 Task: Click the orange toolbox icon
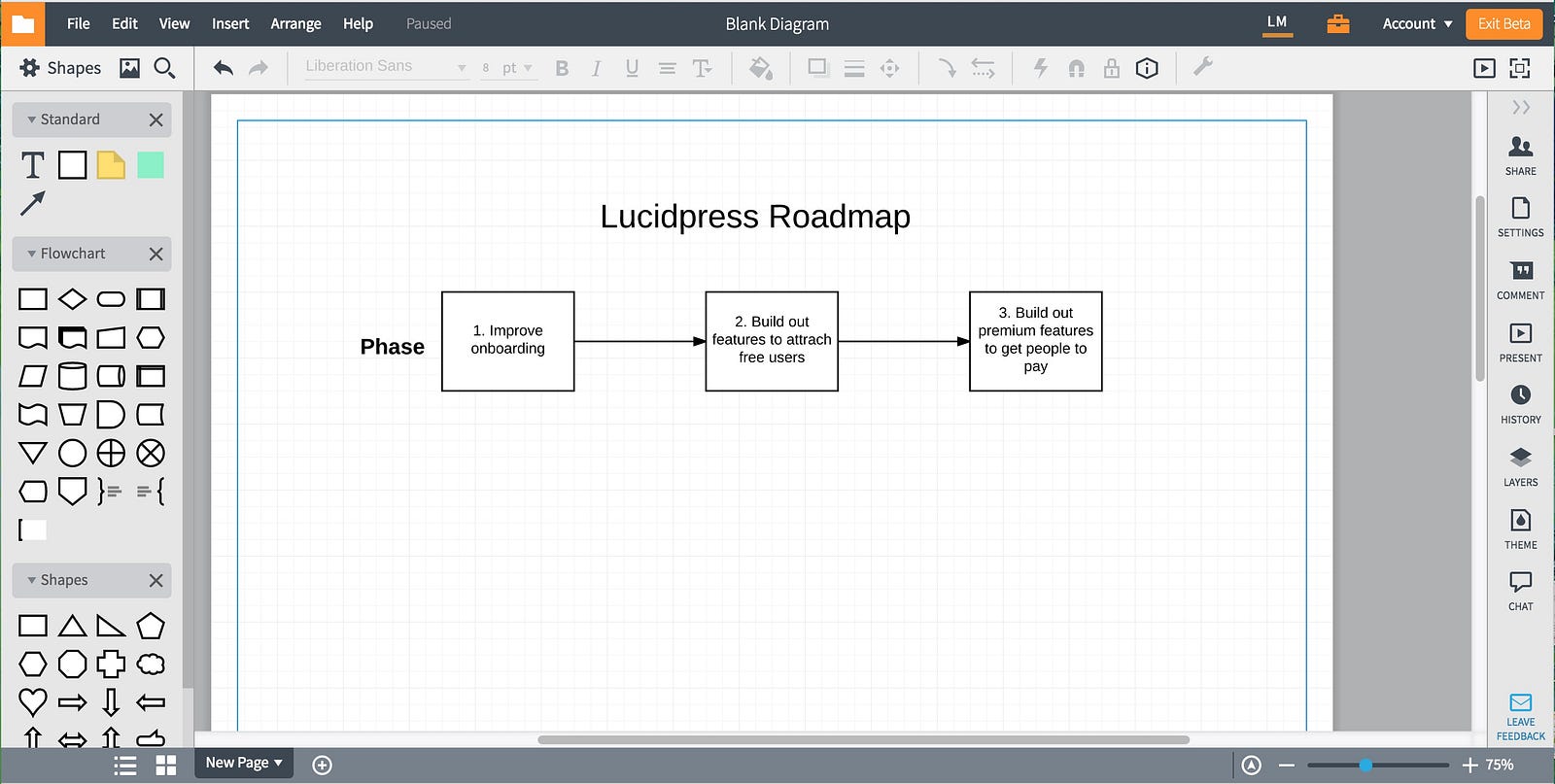coord(1338,23)
